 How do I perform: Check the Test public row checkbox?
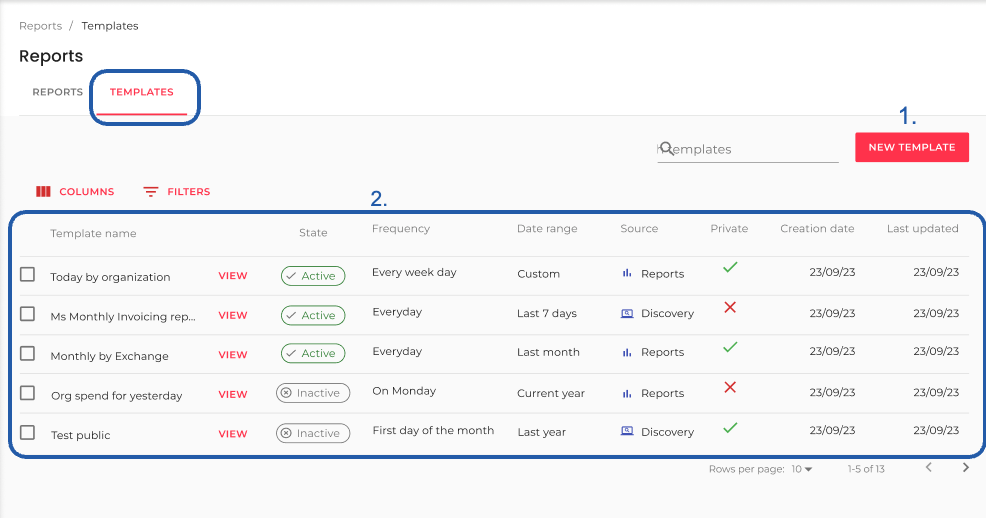coord(28,433)
